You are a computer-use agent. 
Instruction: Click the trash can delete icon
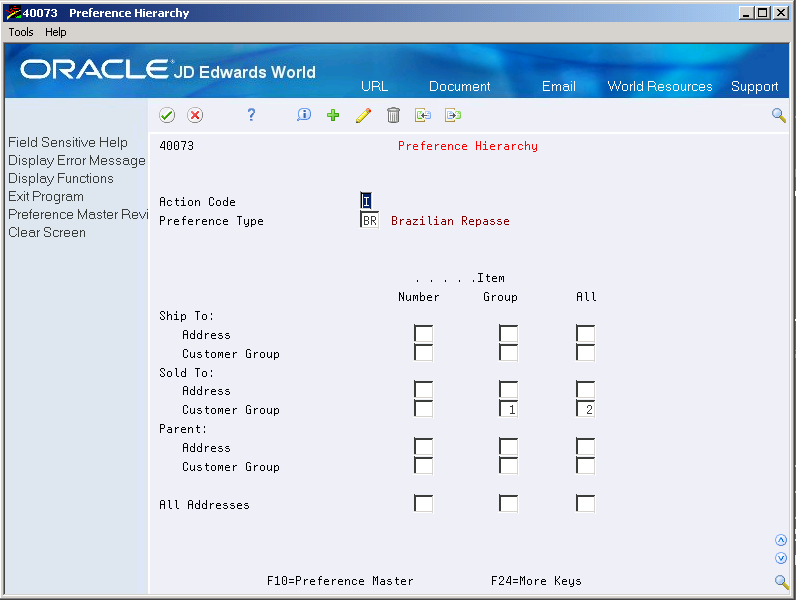pos(393,115)
